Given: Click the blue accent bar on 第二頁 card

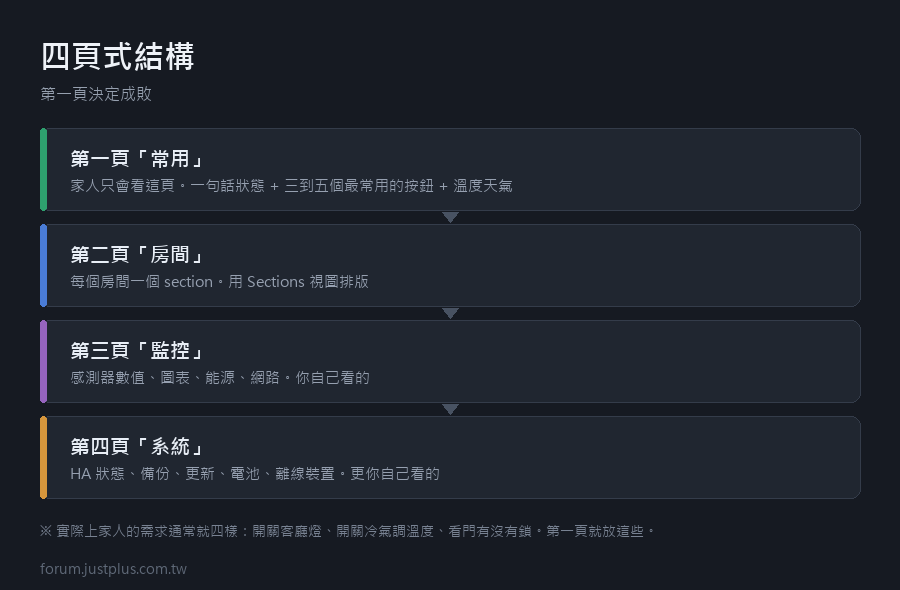Looking at the screenshot, I should click(43, 265).
